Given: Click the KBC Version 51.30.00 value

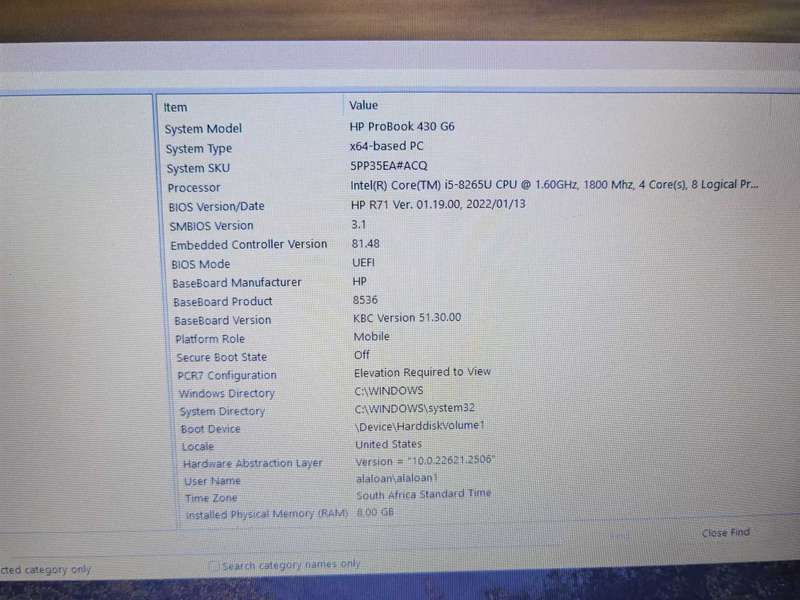Looking at the screenshot, I should pos(407,318).
